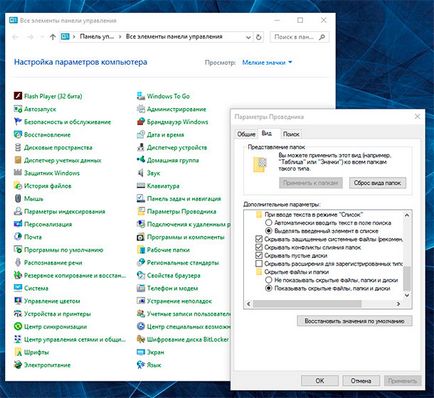
Task: Click Сброс вида папок button
Action: tap(377, 183)
